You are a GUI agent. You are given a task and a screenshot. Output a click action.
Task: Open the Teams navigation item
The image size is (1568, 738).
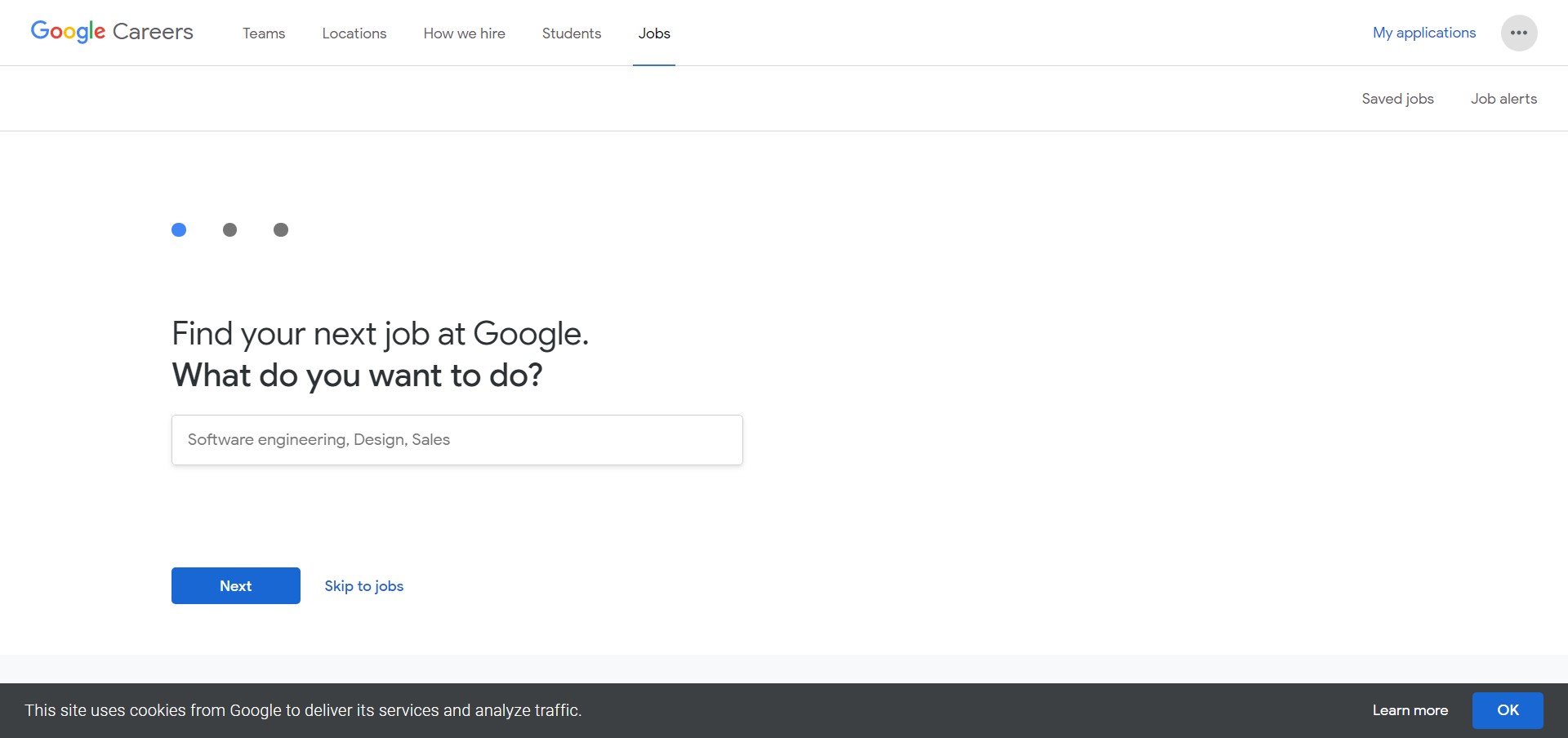264,33
